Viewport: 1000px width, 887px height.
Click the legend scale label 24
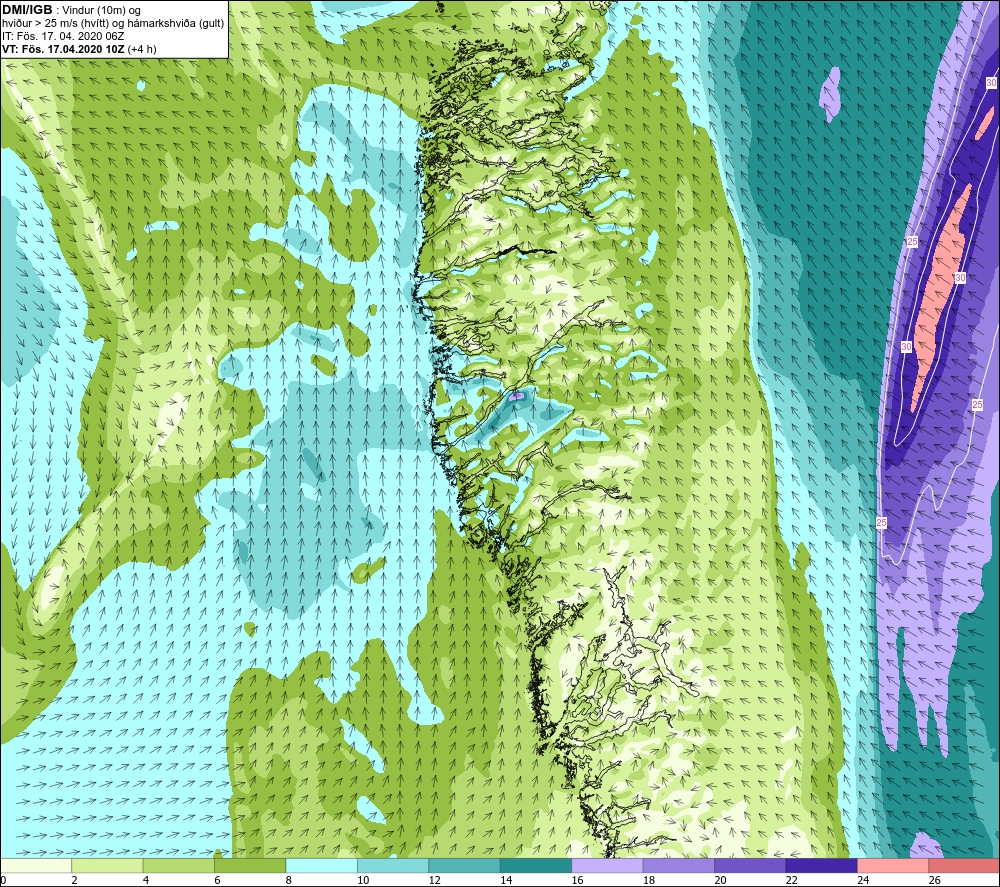[863, 880]
